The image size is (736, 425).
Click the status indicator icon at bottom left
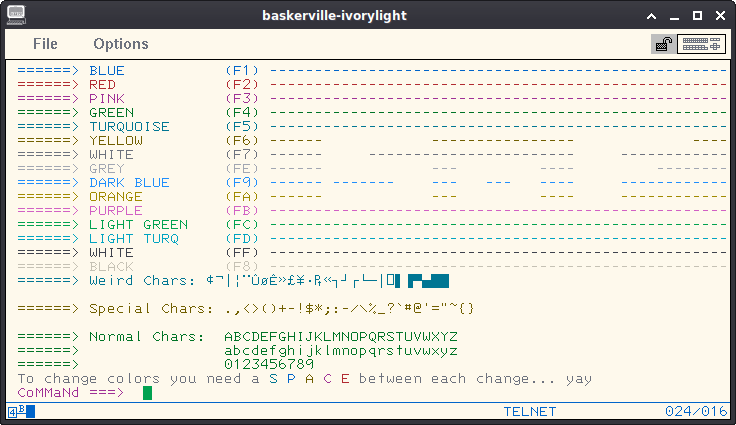pyautogui.click(x=21, y=411)
